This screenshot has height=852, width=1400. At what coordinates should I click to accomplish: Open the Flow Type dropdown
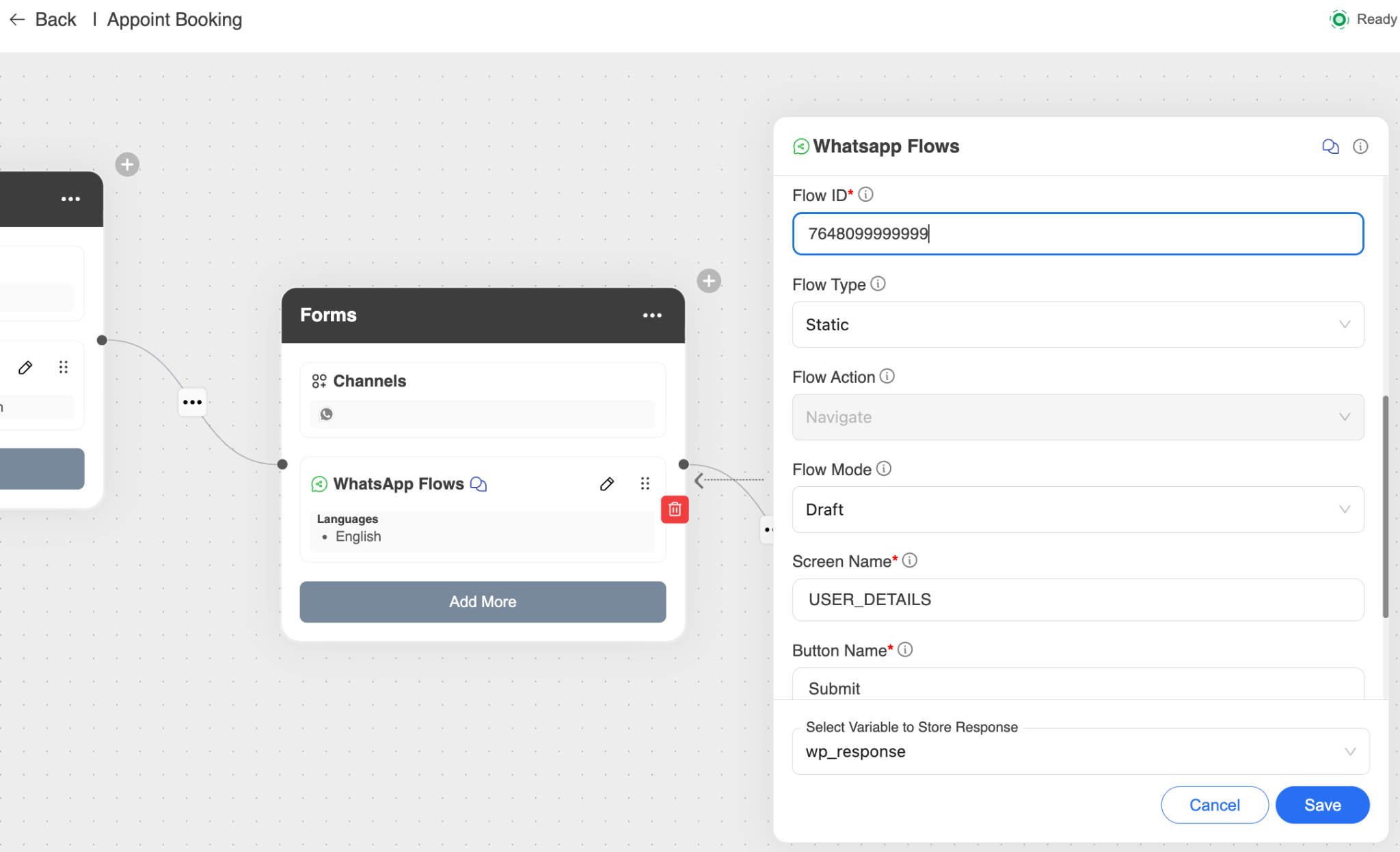(1077, 325)
